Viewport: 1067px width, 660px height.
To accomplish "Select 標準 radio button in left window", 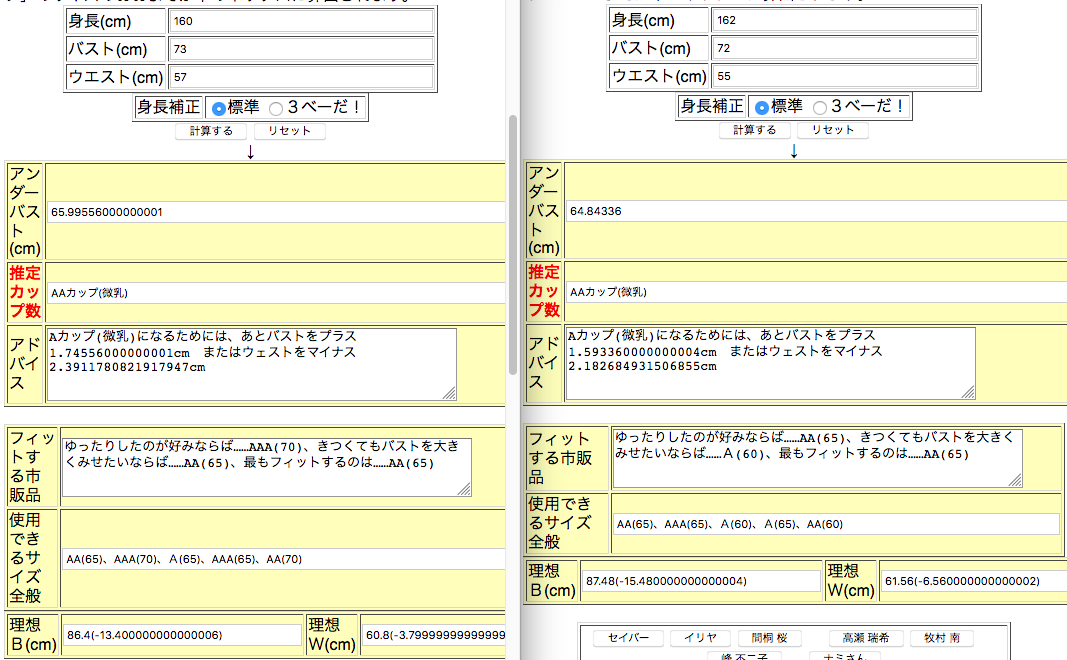I will click(219, 108).
